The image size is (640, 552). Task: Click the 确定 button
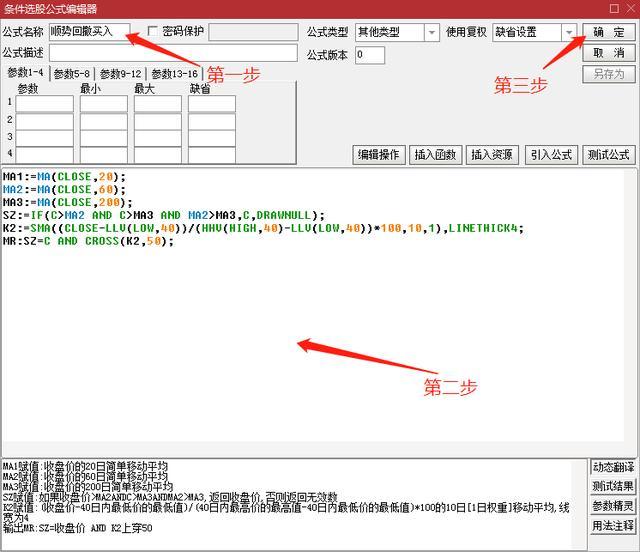[609, 32]
